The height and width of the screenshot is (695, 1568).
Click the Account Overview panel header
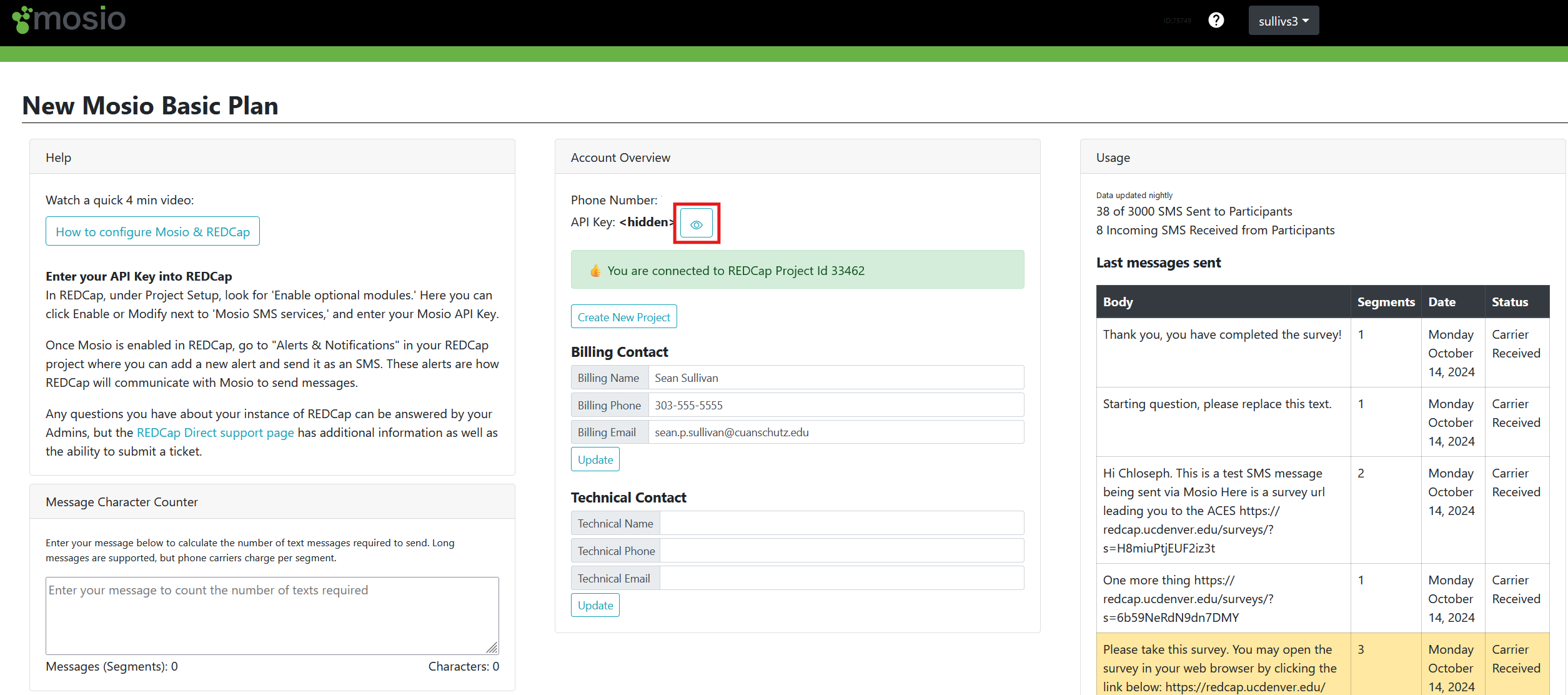click(797, 157)
